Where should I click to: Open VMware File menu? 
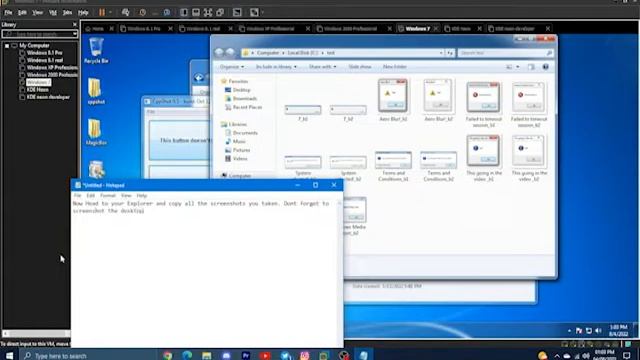(8, 13)
